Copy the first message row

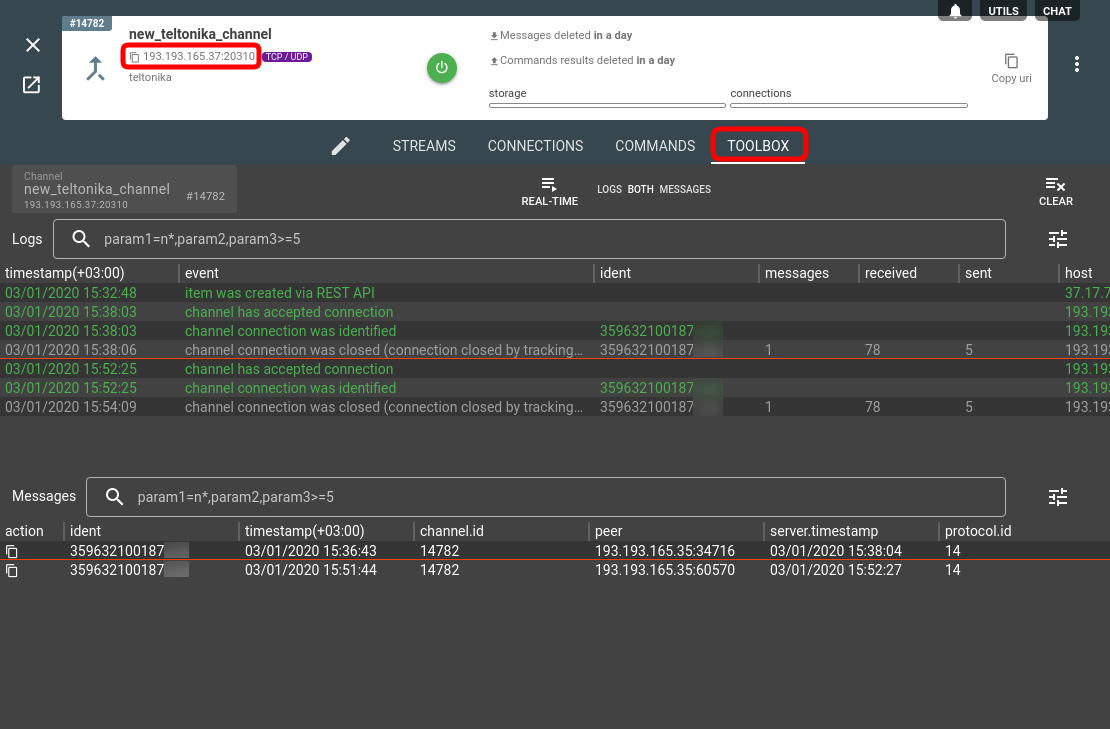pyautogui.click(x=12, y=551)
